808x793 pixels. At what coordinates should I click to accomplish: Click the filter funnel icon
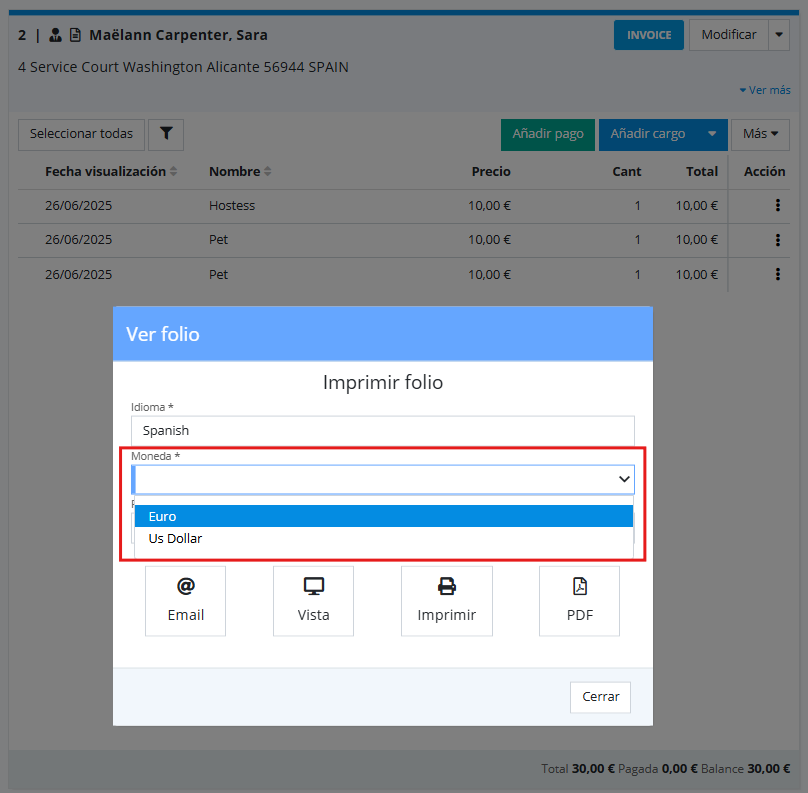click(166, 134)
